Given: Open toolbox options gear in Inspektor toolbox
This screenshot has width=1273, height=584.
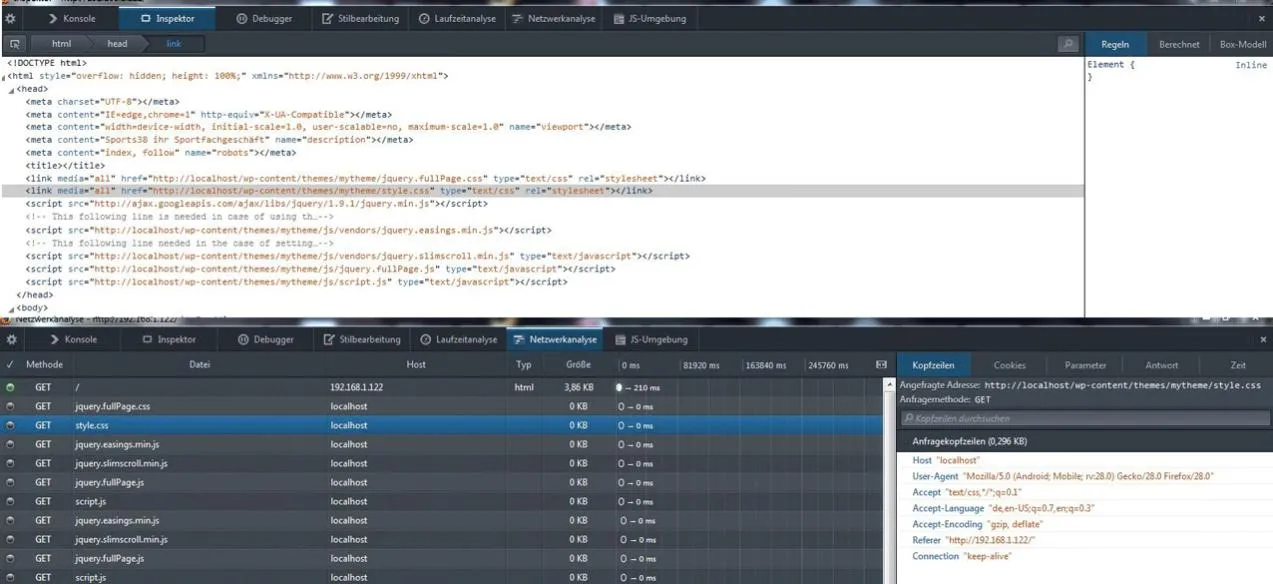Looking at the screenshot, I should click(11, 19).
